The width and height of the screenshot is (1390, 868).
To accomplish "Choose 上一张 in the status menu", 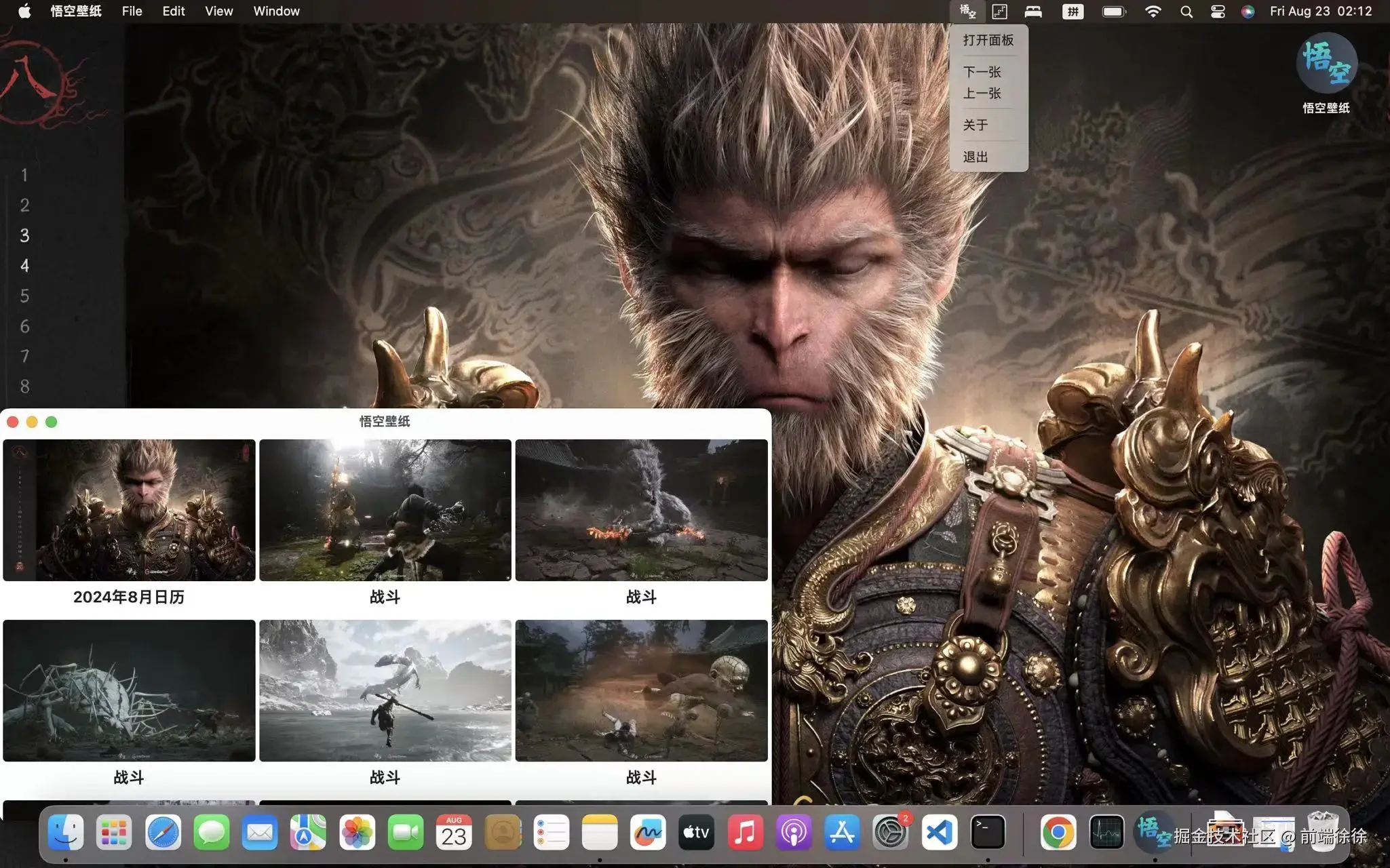I will [x=982, y=94].
